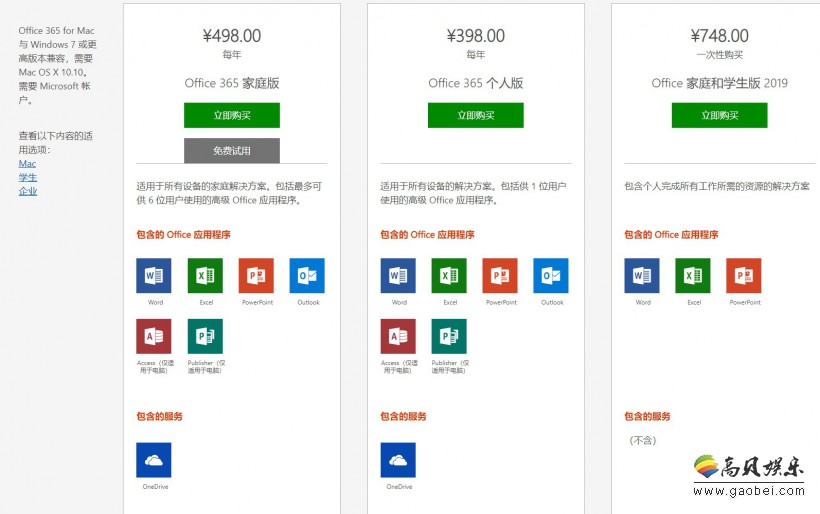Click 立即购买 for Office 家庭和学生版 2019
The height and width of the screenshot is (514, 820).
pyautogui.click(x=720, y=115)
